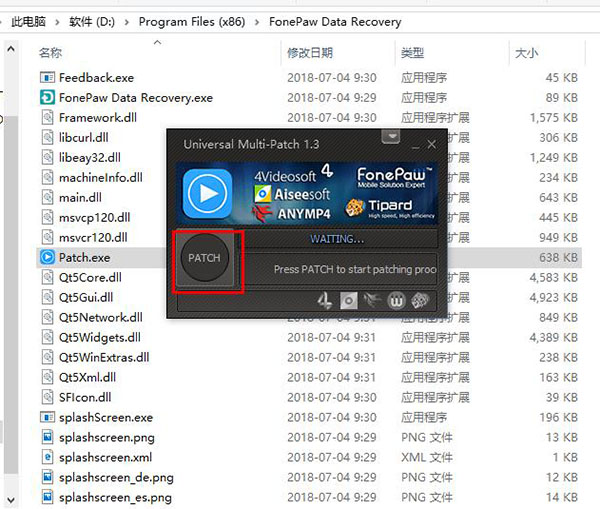Viewport: 600px width, 509px height.
Task: Select the Aiseesoft icon in patch footer
Action: pyautogui.click(x=348, y=300)
